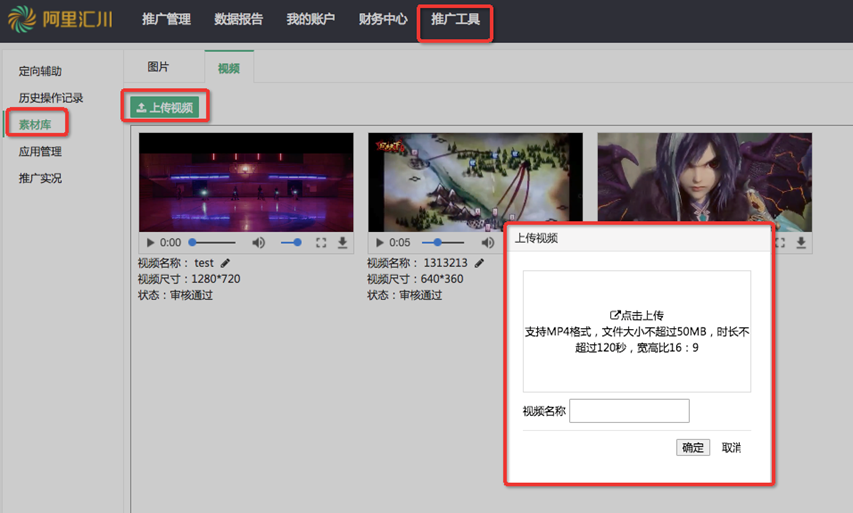The width and height of the screenshot is (853, 513).
Task: Play the 1313213 video
Action: tap(380, 243)
